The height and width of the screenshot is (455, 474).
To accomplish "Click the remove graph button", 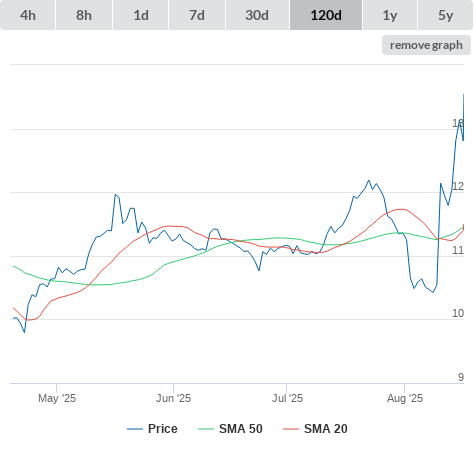I will coord(426,45).
